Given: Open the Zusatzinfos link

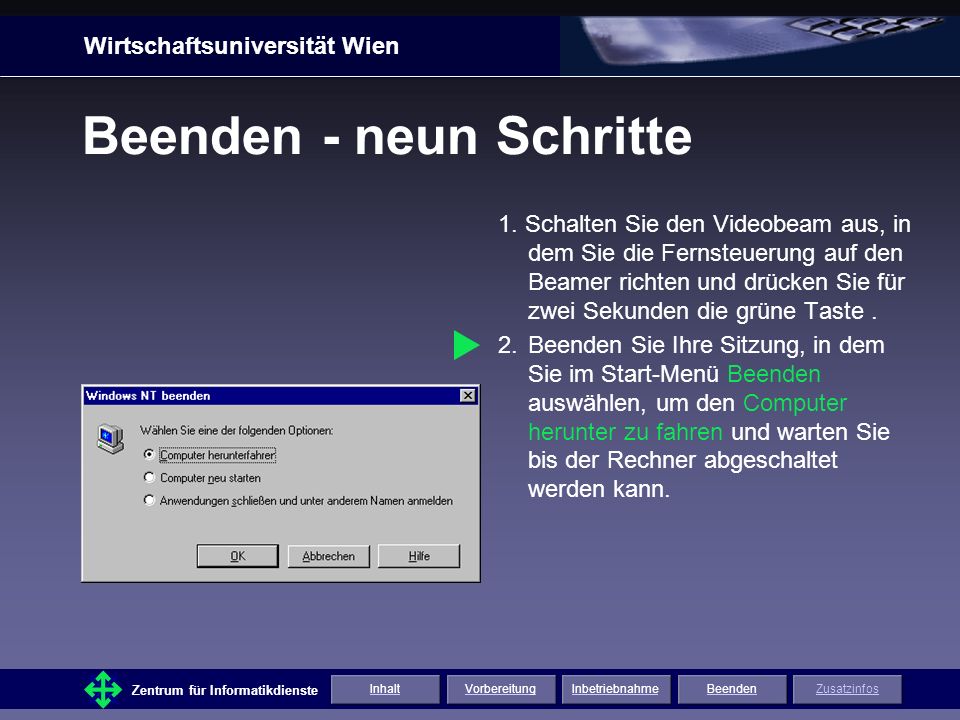Looking at the screenshot, I should point(847,689).
